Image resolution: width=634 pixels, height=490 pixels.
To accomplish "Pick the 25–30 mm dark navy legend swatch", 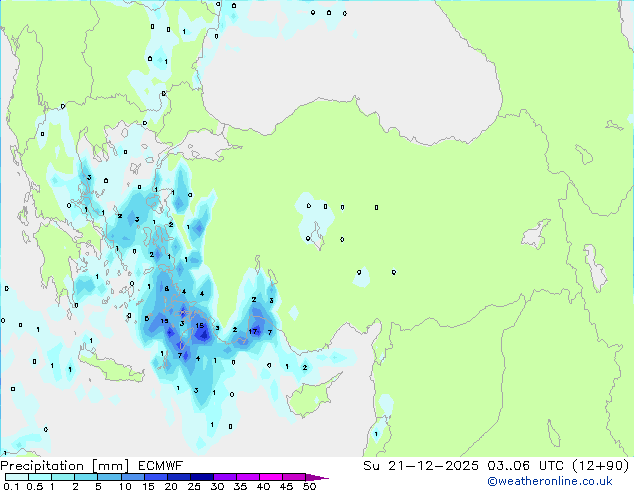I will point(202,477).
